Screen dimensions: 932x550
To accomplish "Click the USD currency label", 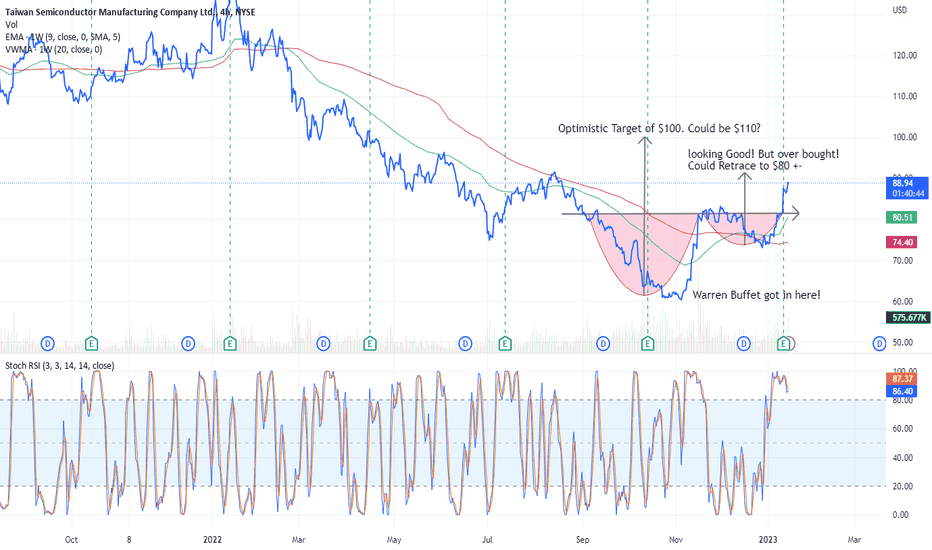I will click(x=900, y=10).
